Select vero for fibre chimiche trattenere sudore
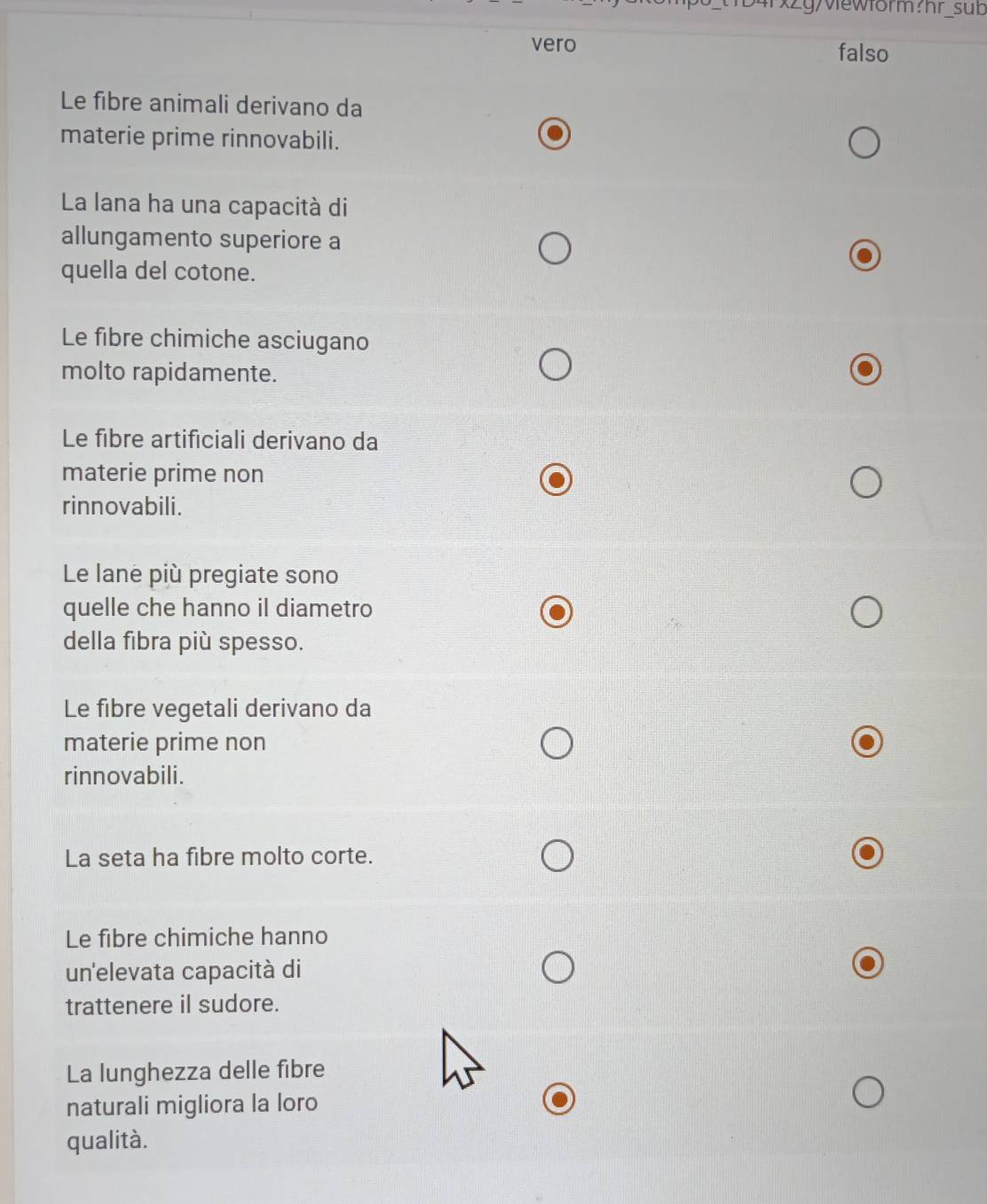The height and width of the screenshot is (1204, 987). pos(557,967)
